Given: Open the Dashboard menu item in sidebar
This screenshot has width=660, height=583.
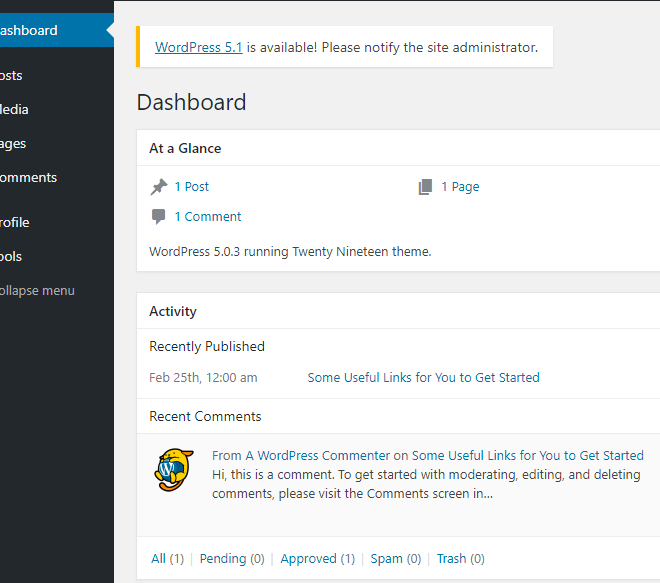Looking at the screenshot, I should pyautogui.click(x=57, y=30).
